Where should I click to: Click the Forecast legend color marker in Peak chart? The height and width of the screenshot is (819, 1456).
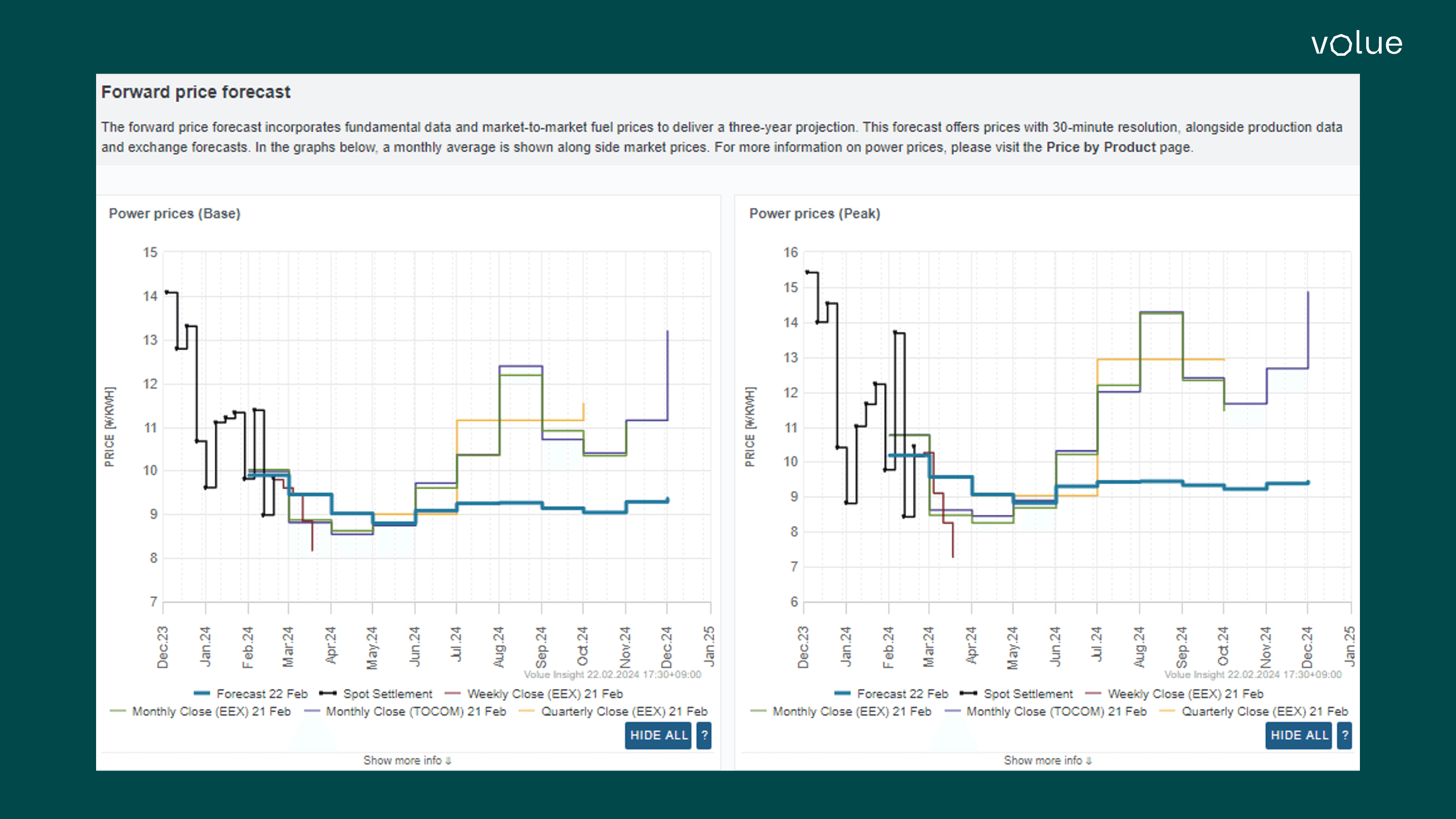click(844, 693)
